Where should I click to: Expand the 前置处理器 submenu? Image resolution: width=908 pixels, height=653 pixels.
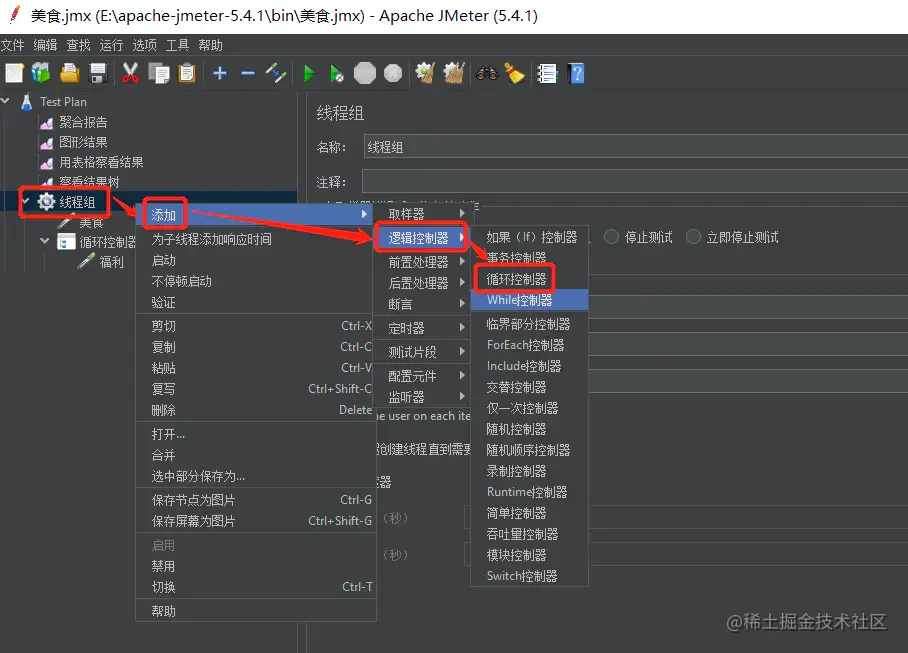424,262
